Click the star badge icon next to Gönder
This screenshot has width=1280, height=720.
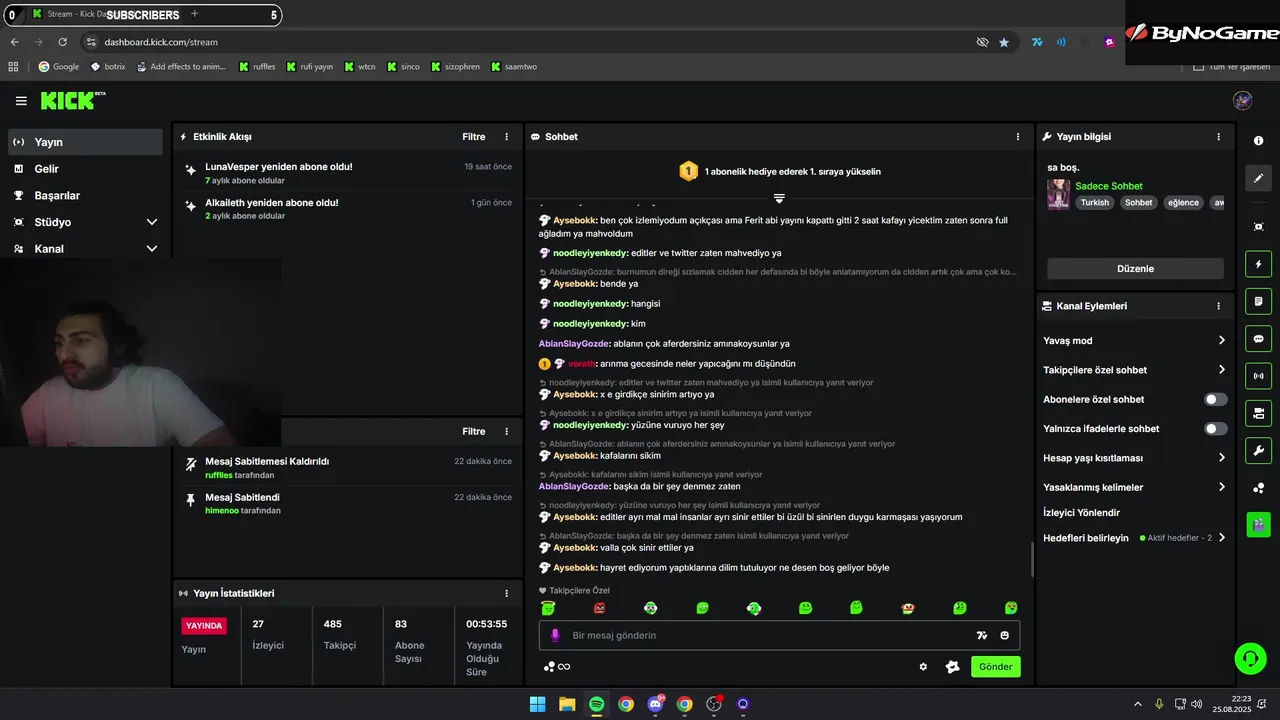[x=952, y=667]
